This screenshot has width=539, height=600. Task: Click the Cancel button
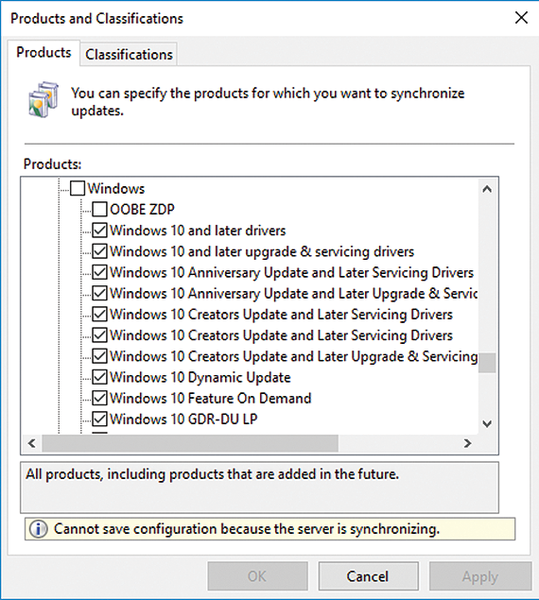(x=368, y=576)
